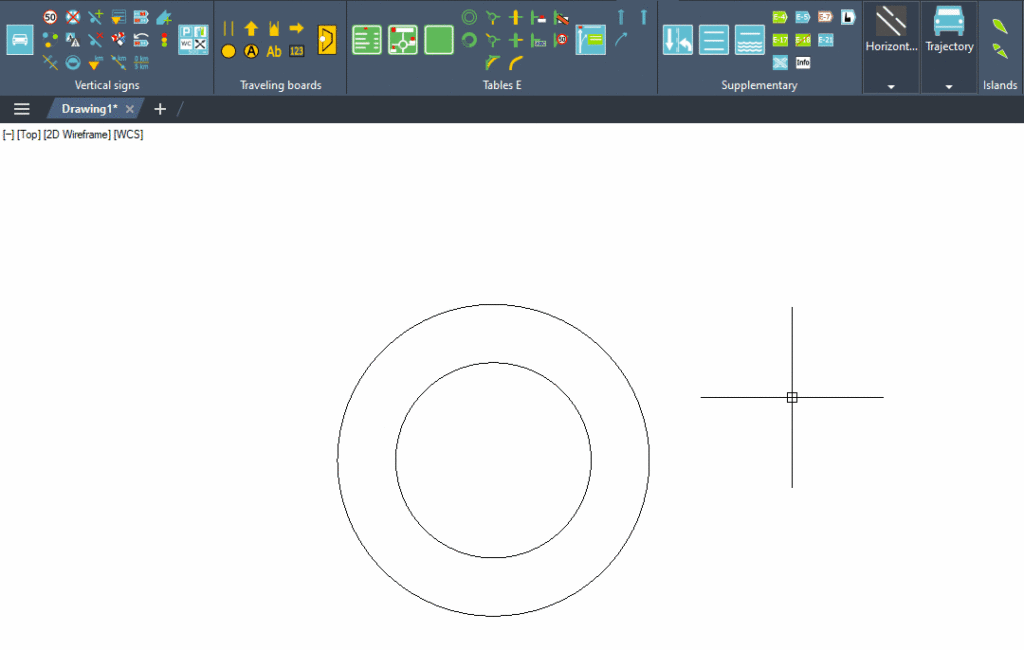Click the circled letter A yellow icon
This screenshot has width=1024, height=650.
(x=251, y=51)
